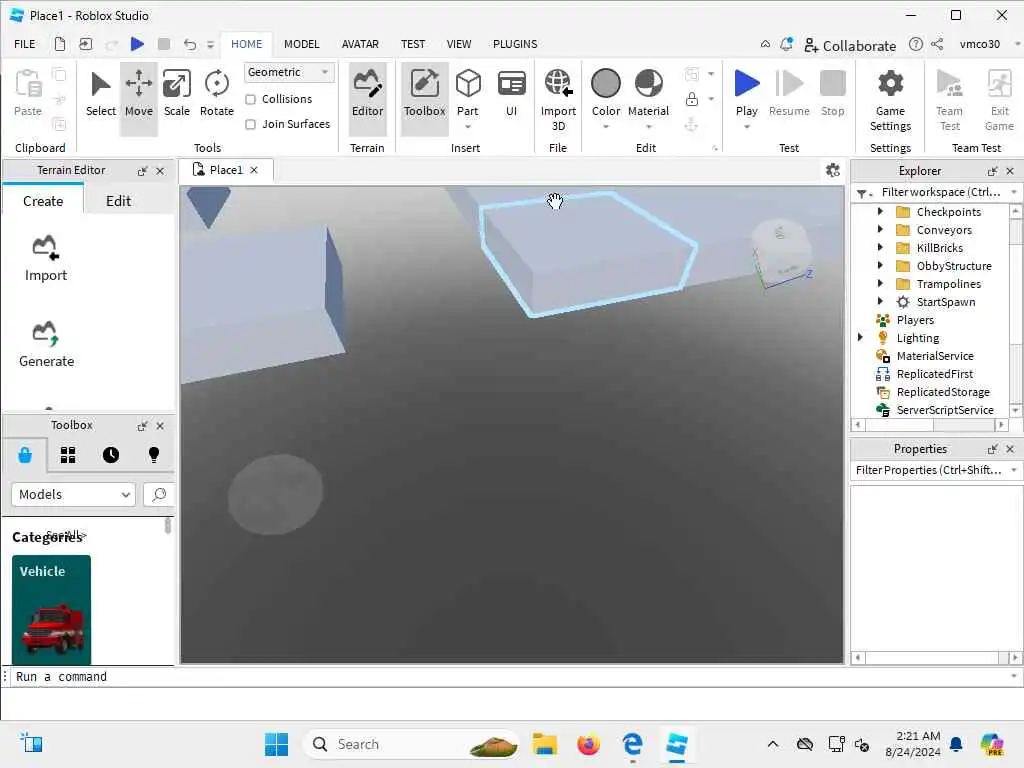Viewport: 1024px width, 768px height.
Task: Close the Place1 document tab
Action: click(x=254, y=170)
